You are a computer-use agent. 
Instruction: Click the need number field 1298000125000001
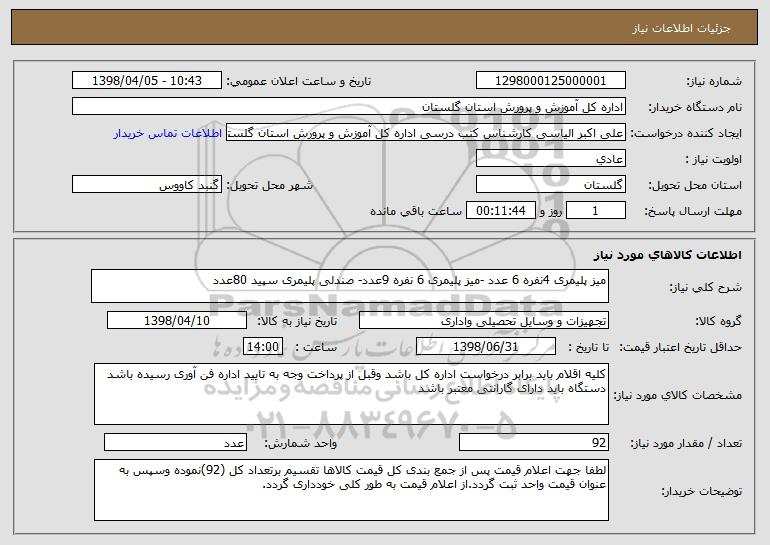550,80
